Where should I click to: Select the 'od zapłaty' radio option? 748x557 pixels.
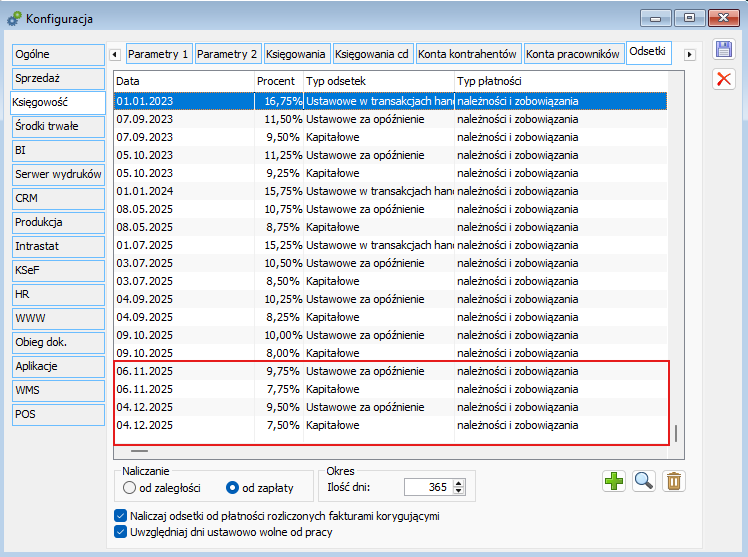(233, 488)
